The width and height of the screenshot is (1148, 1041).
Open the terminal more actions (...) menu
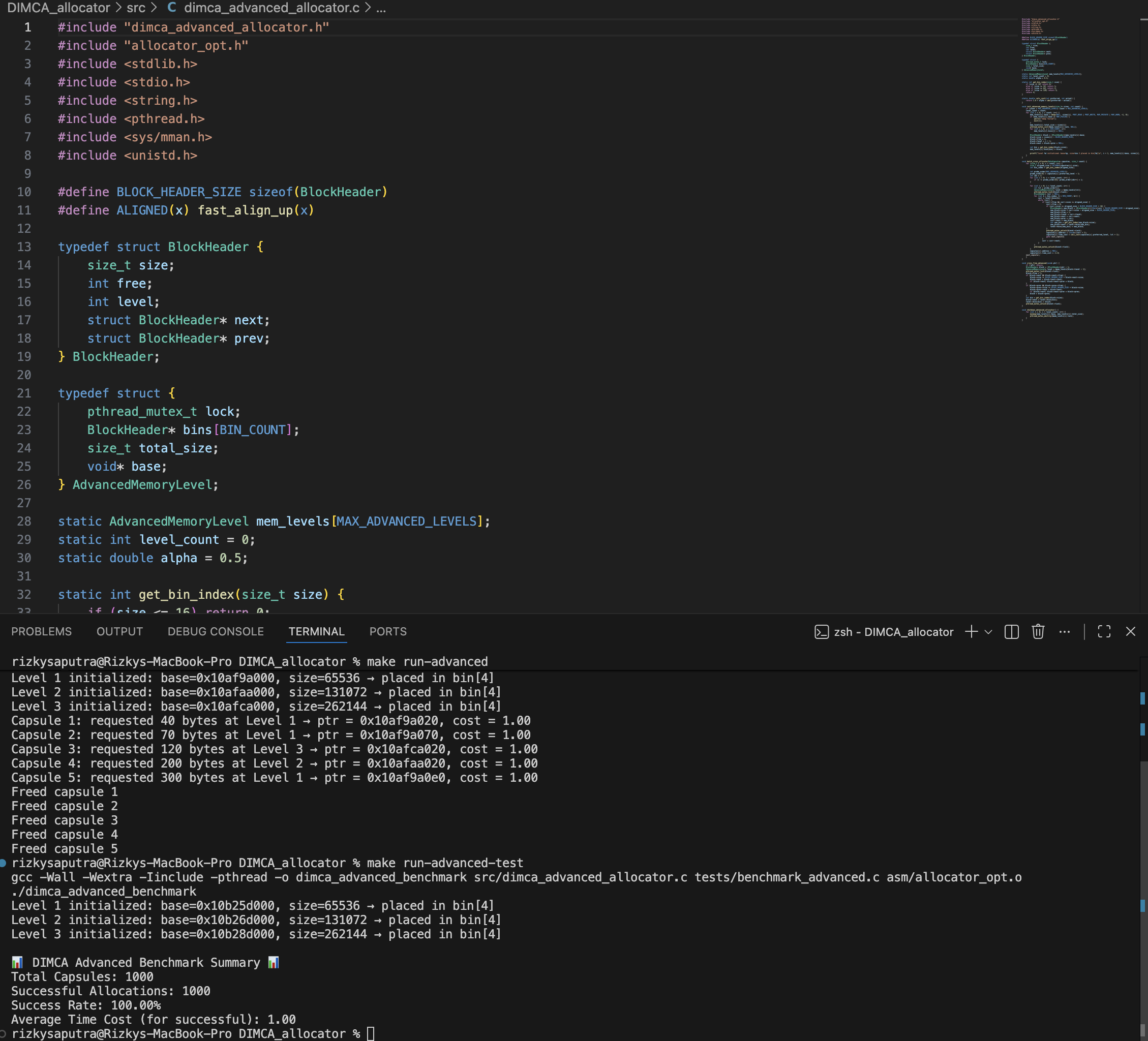(1065, 632)
